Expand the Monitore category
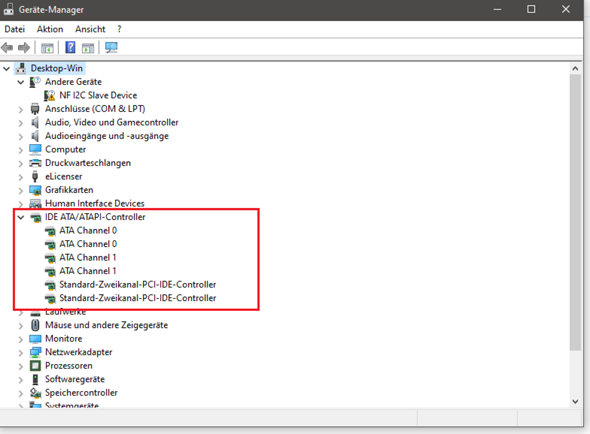The image size is (590, 434). 21,339
